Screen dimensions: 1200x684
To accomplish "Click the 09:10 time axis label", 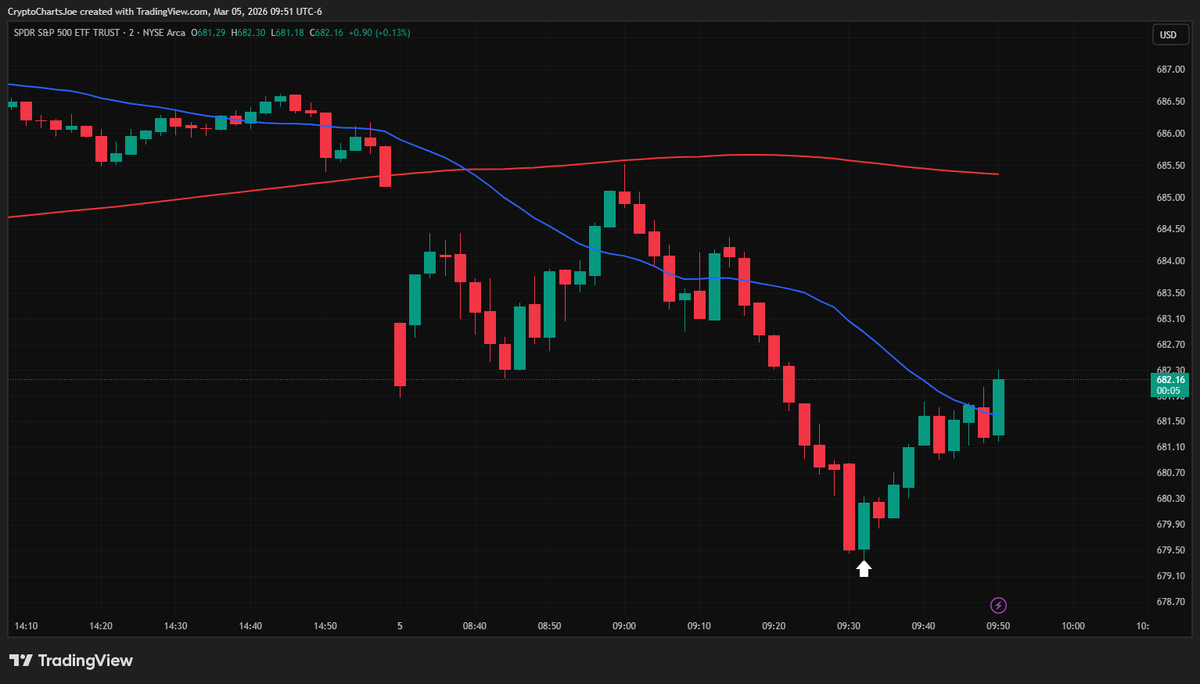I will click(x=699, y=626).
